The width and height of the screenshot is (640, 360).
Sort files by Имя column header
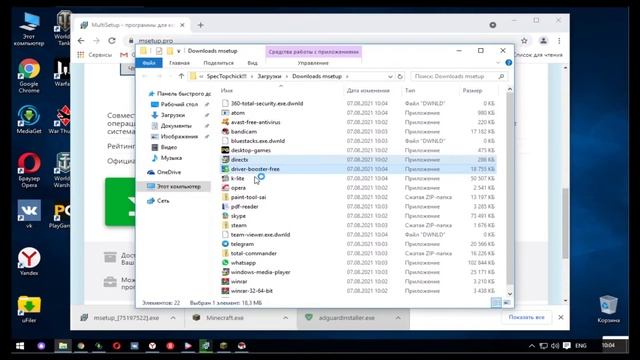[227, 91]
